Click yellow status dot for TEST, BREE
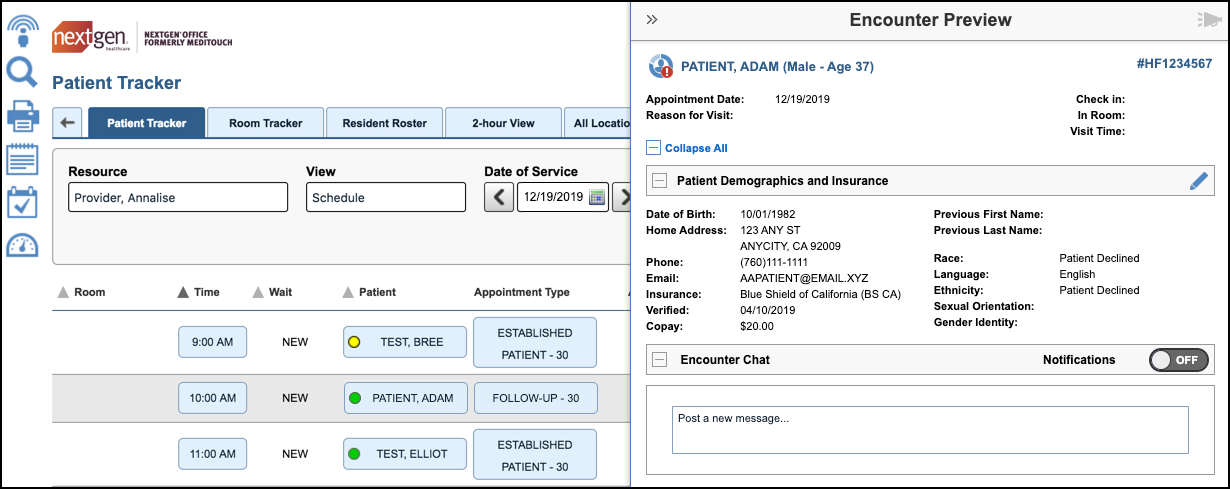 click(x=354, y=342)
